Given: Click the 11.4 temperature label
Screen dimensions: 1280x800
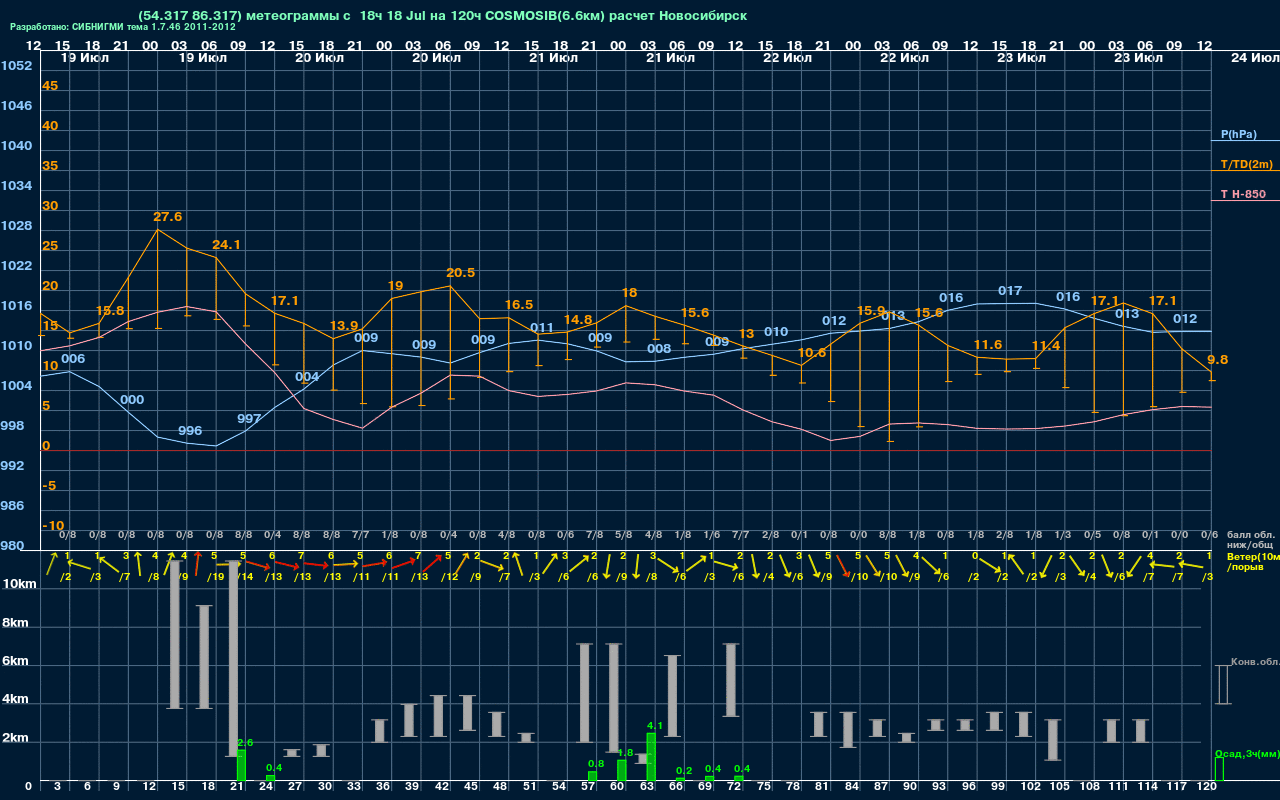Looking at the screenshot, I should pyautogui.click(x=1046, y=346).
